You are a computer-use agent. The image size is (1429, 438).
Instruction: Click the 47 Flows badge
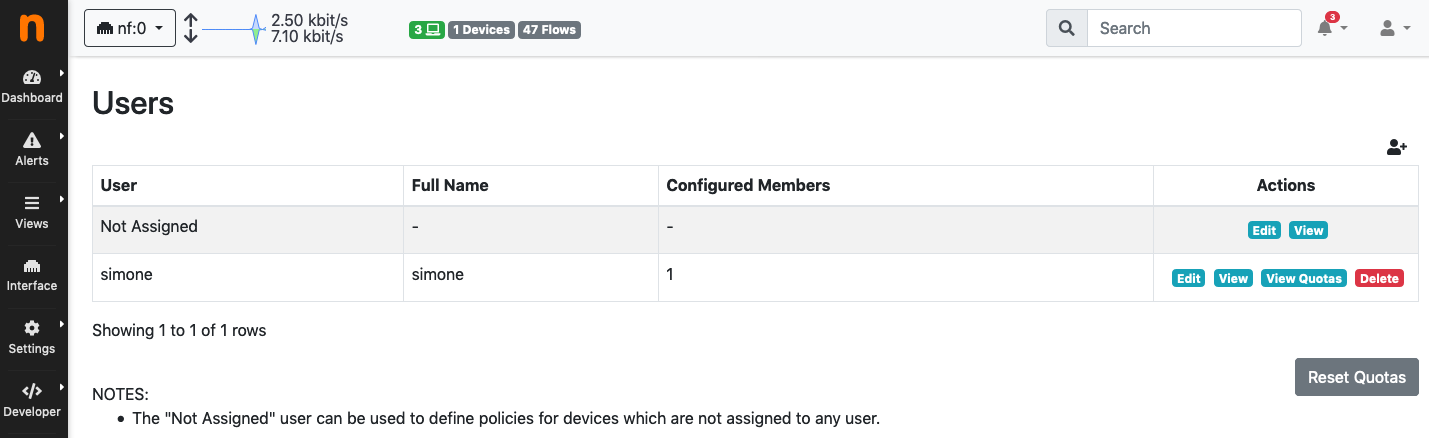tap(549, 30)
